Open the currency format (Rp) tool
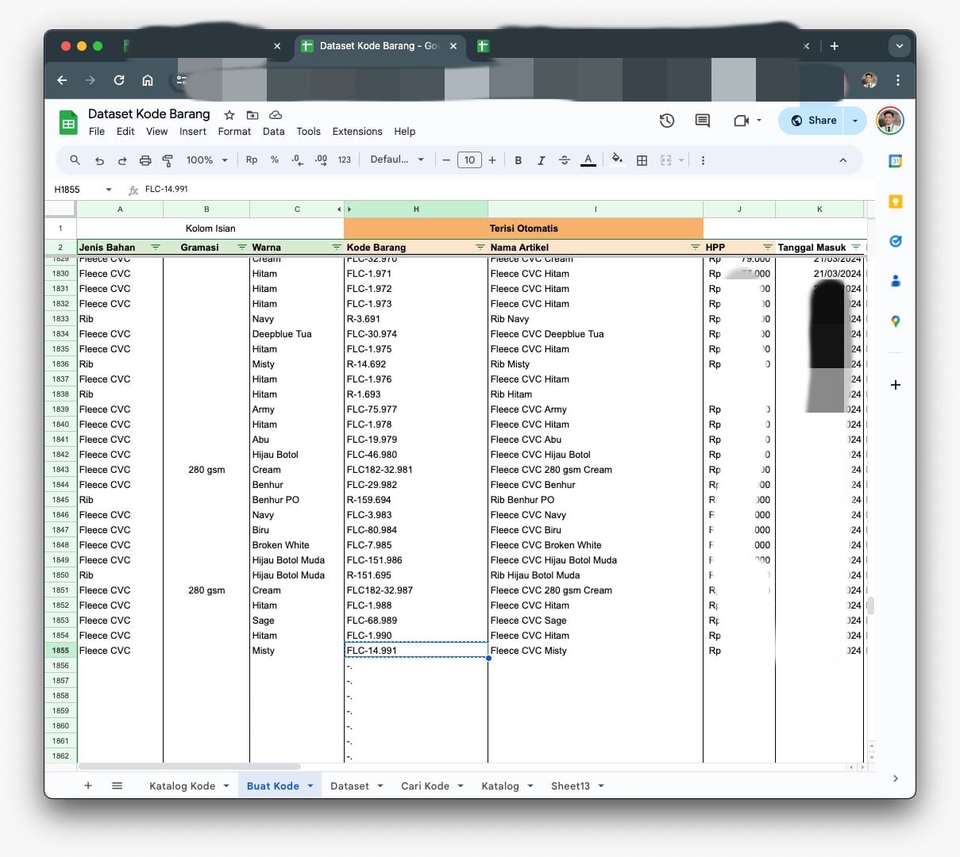The width and height of the screenshot is (960, 857). (x=251, y=160)
